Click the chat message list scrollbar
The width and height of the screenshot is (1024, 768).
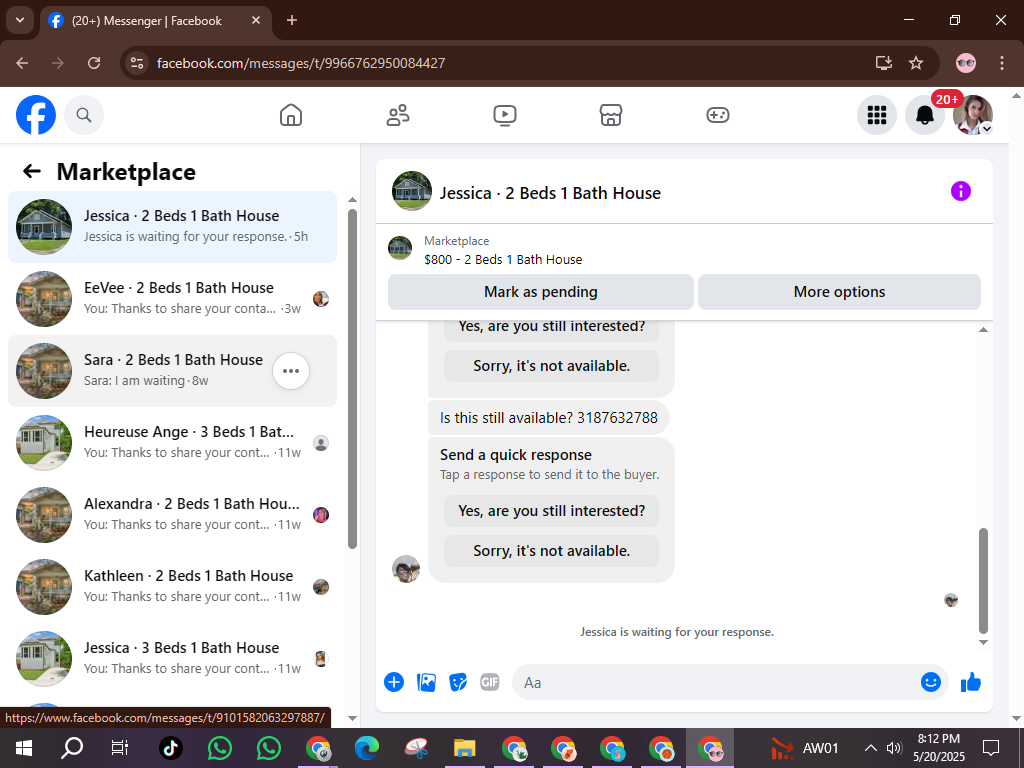(x=984, y=581)
